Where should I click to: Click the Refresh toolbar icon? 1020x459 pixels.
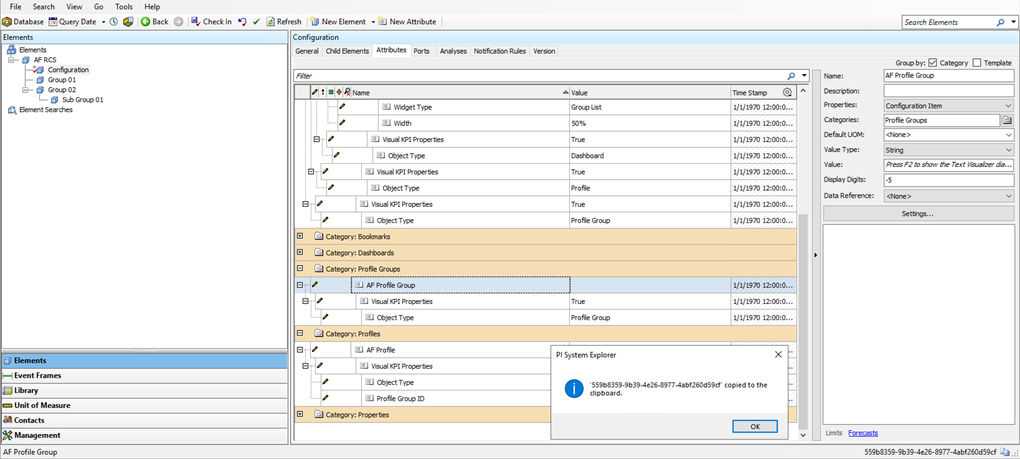pos(270,21)
